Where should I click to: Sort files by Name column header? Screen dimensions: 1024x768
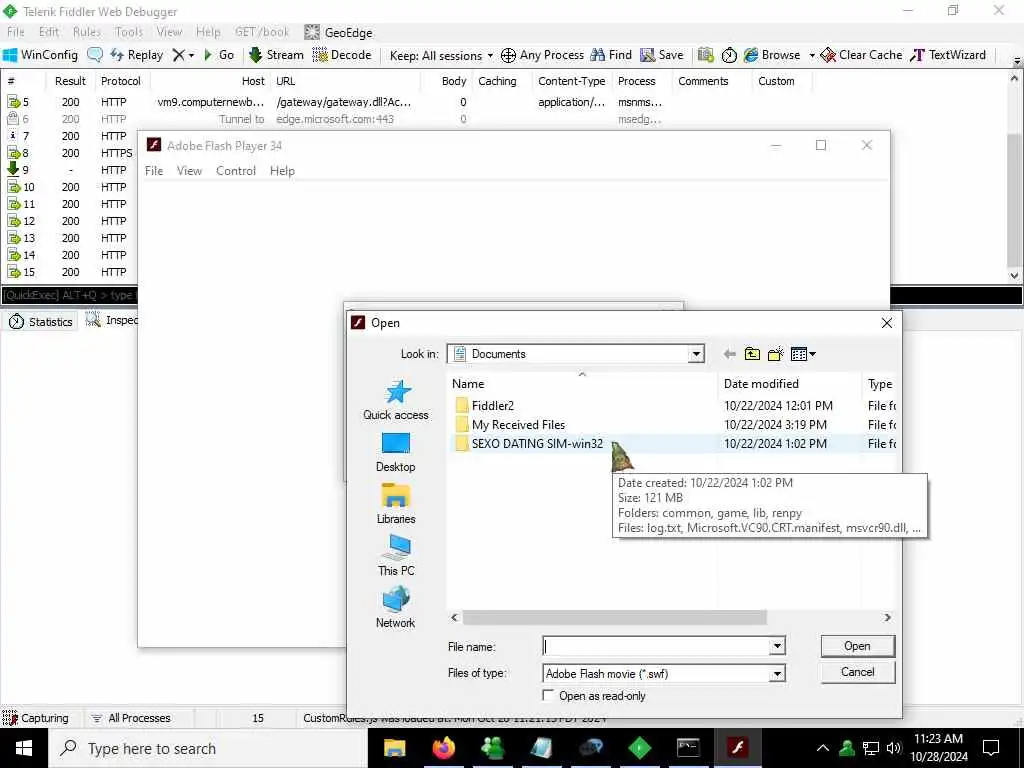click(583, 384)
